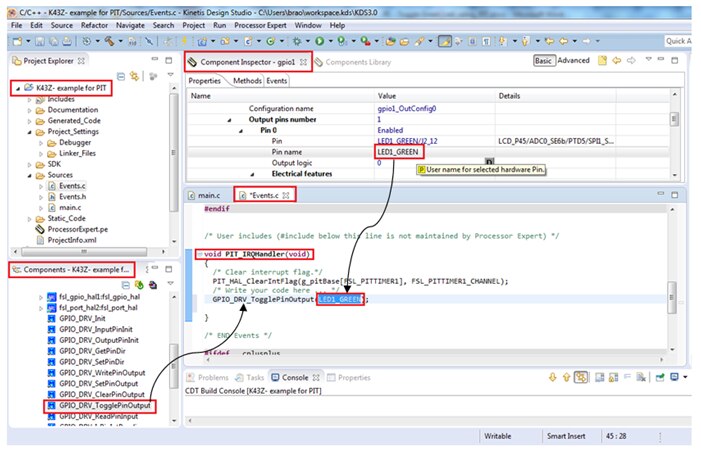Switch Component Inspector to Advanced view
The image size is (701, 453).
point(573,61)
